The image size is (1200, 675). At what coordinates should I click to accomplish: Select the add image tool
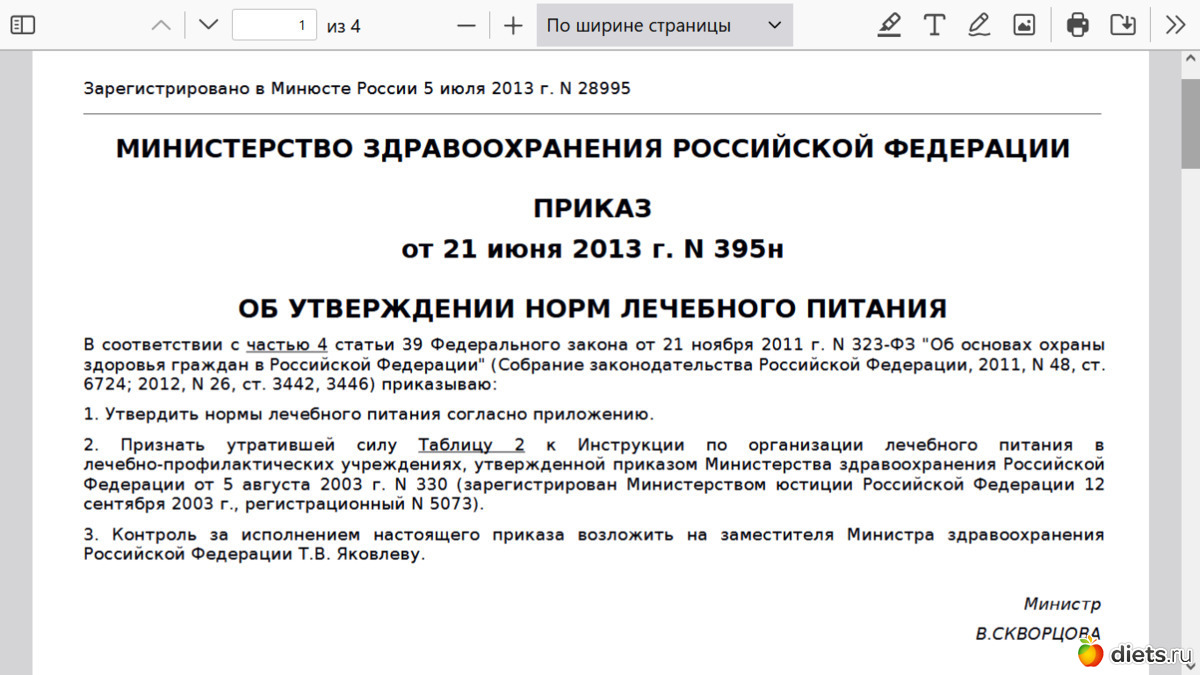pyautogui.click(x=1024, y=25)
